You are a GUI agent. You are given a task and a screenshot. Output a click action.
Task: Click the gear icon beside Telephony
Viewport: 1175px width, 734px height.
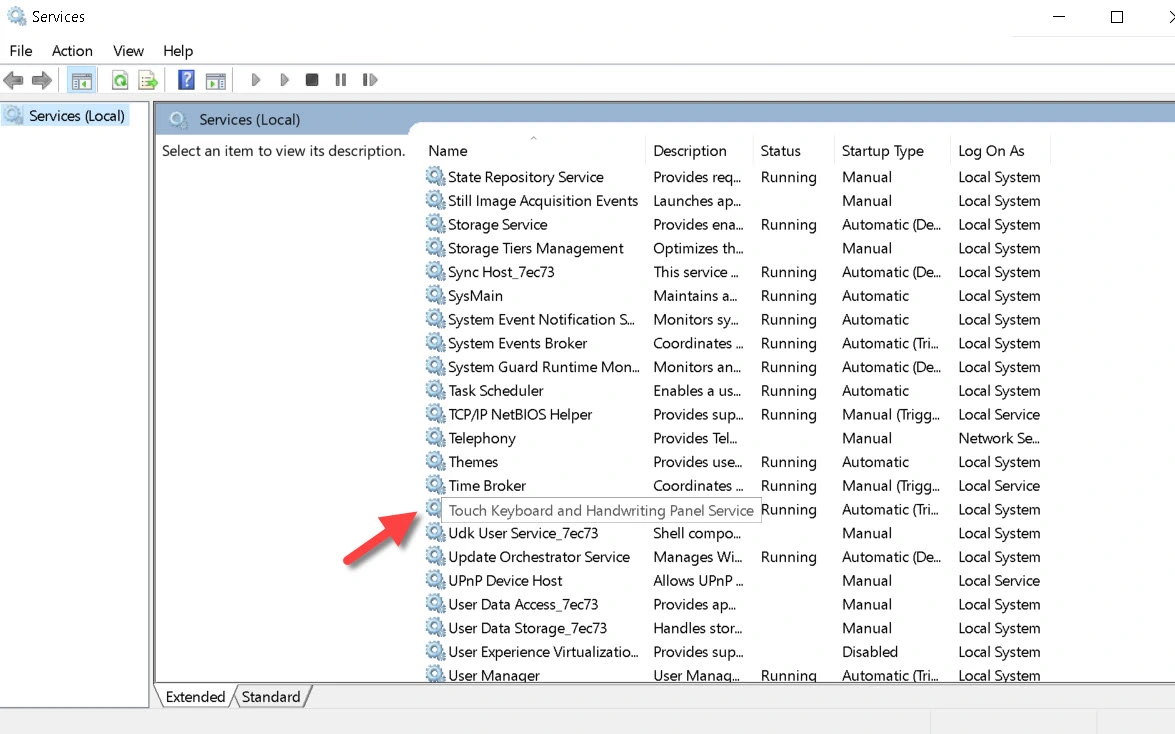(435, 437)
